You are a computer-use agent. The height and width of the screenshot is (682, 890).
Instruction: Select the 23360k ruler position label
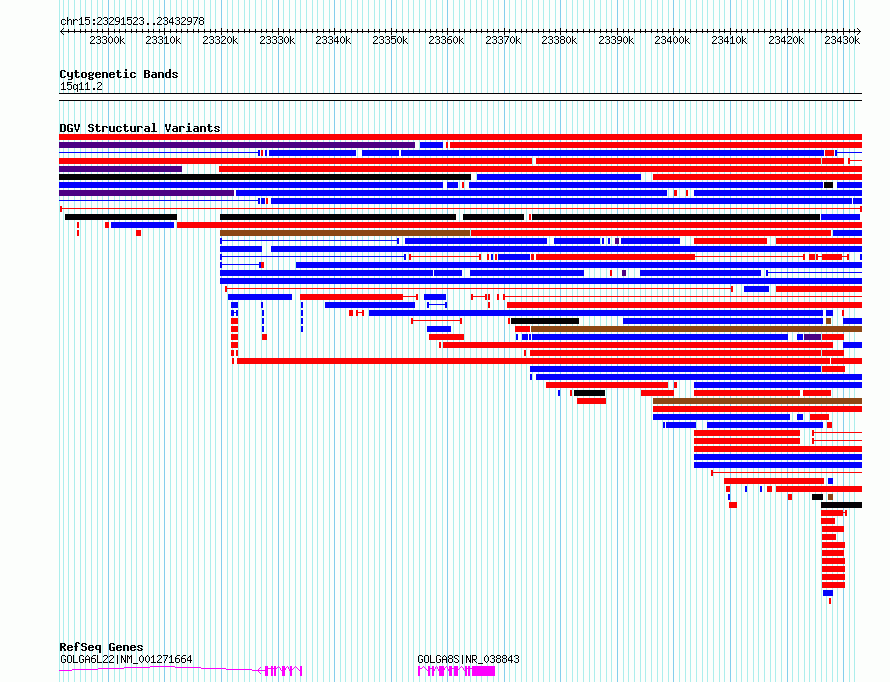point(446,40)
